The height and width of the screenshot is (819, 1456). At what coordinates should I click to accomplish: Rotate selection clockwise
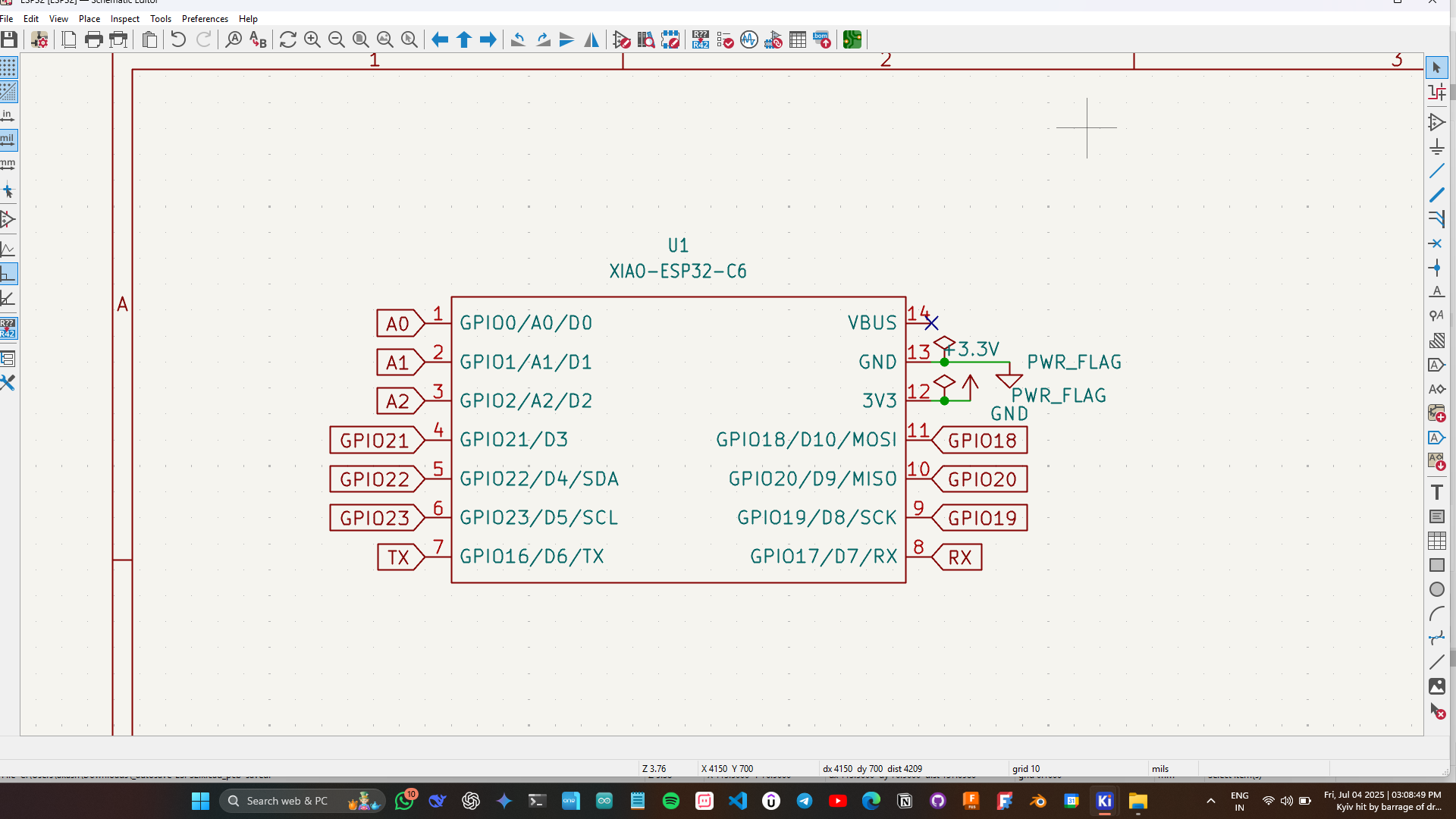(543, 39)
